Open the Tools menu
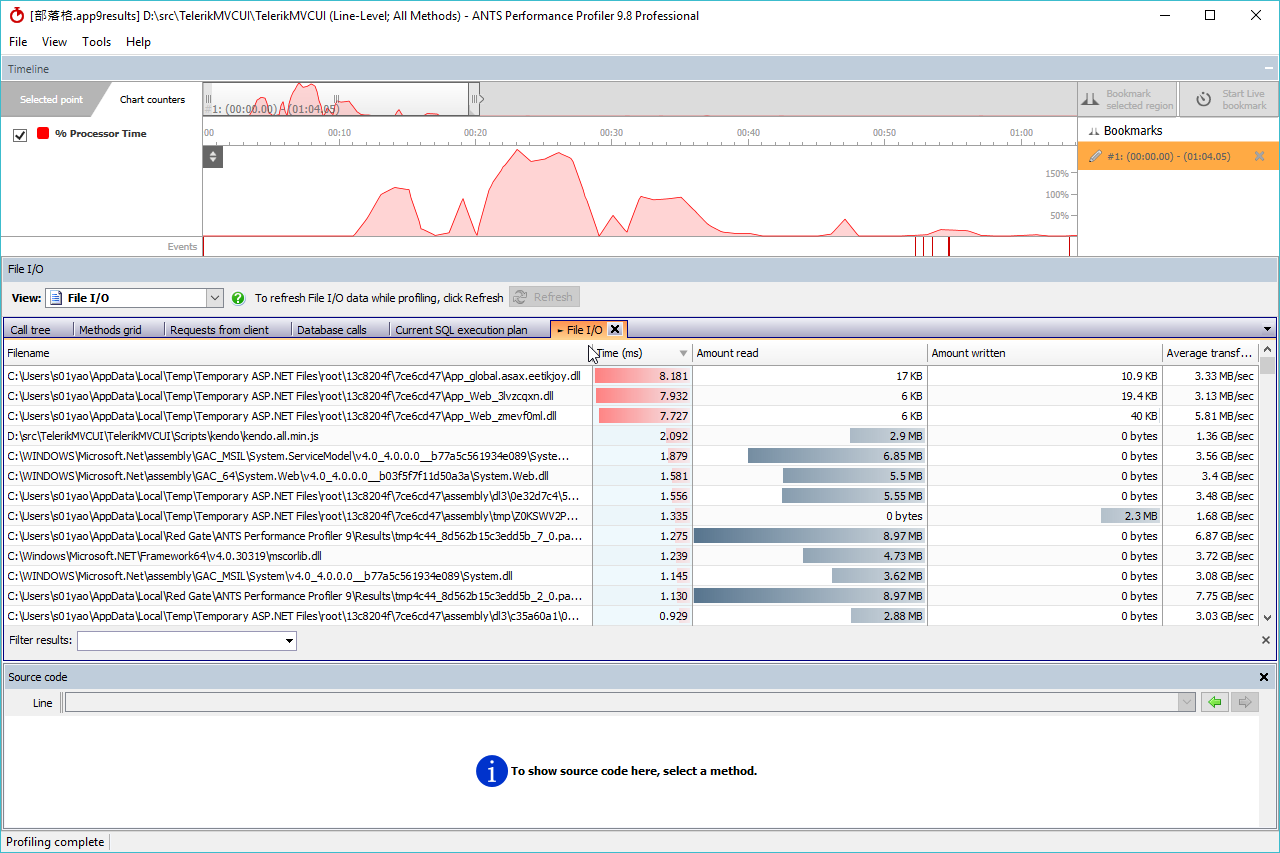Image resolution: width=1280 pixels, height=853 pixels. 96,42
